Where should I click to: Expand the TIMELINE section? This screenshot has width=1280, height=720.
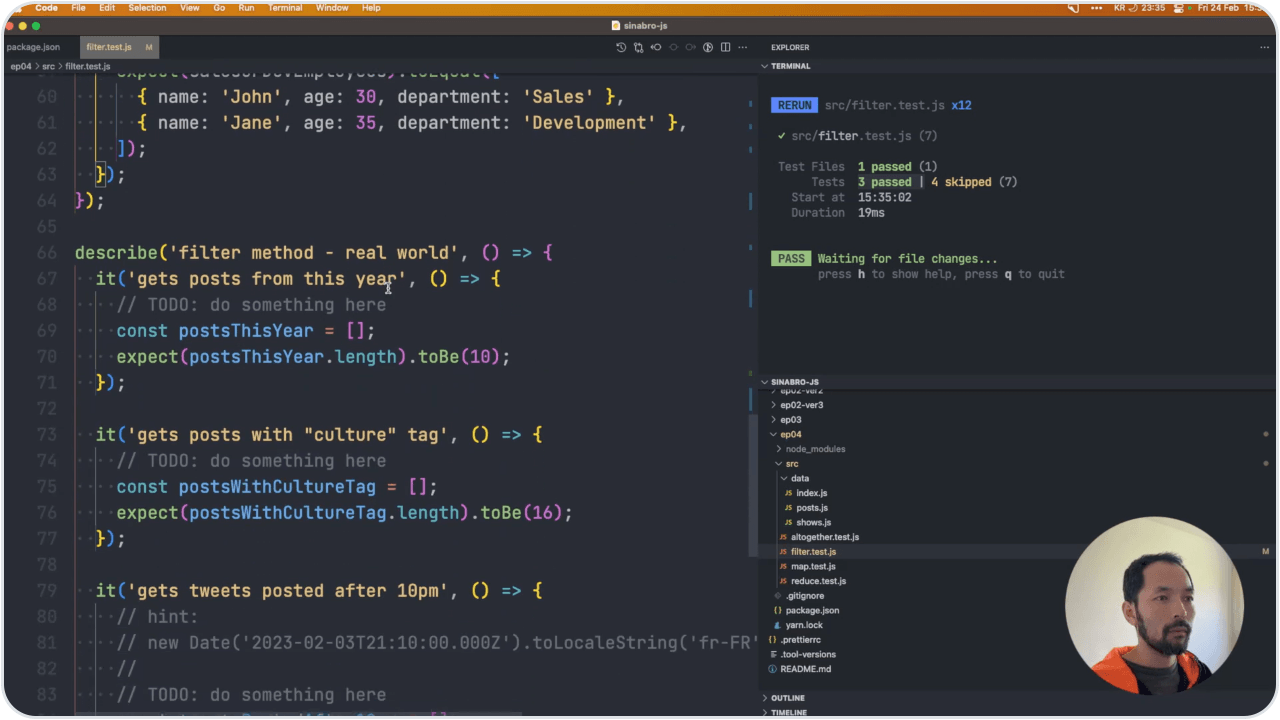[765, 712]
